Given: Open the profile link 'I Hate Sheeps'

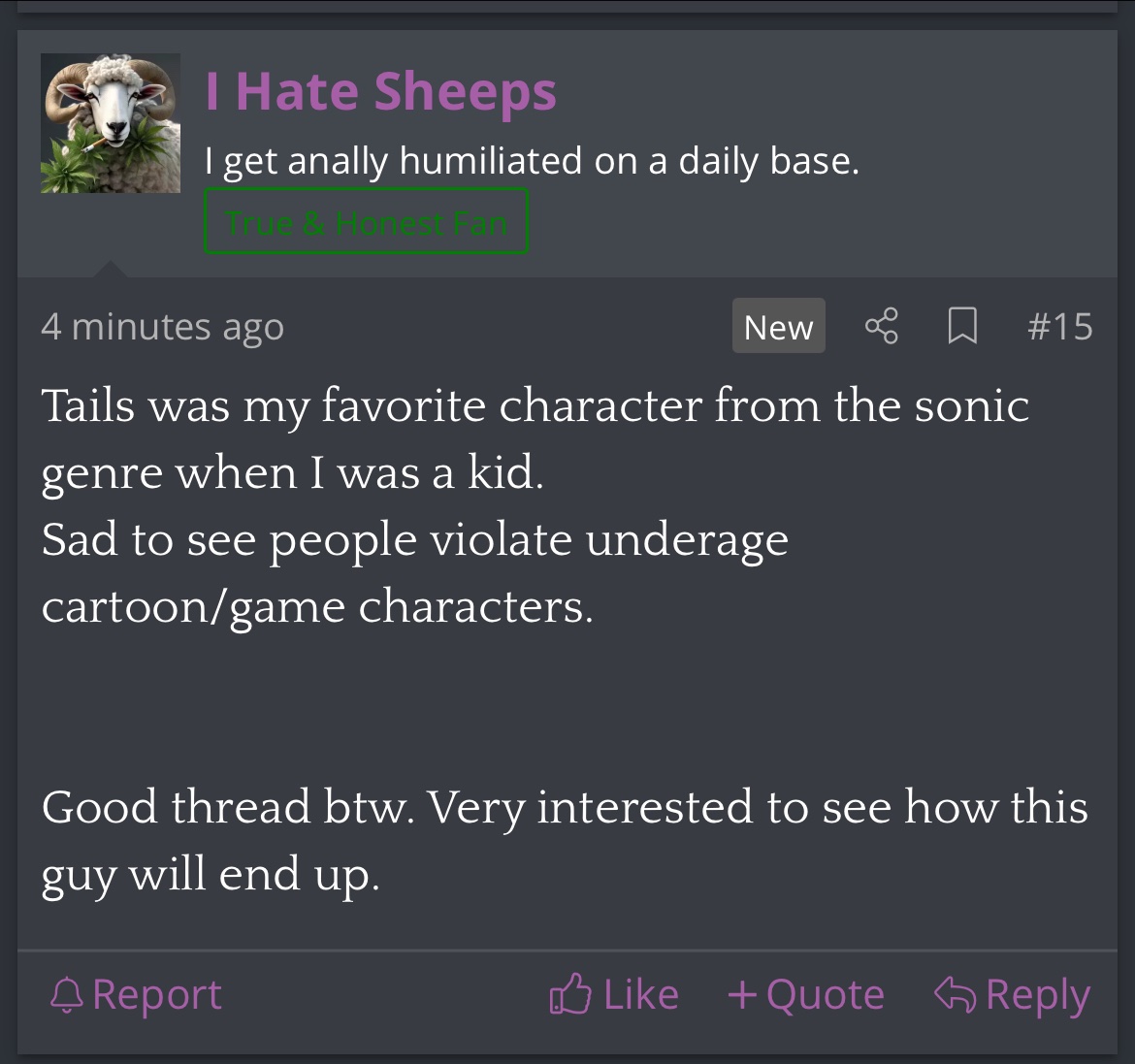Looking at the screenshot, I should pos(381,91).
